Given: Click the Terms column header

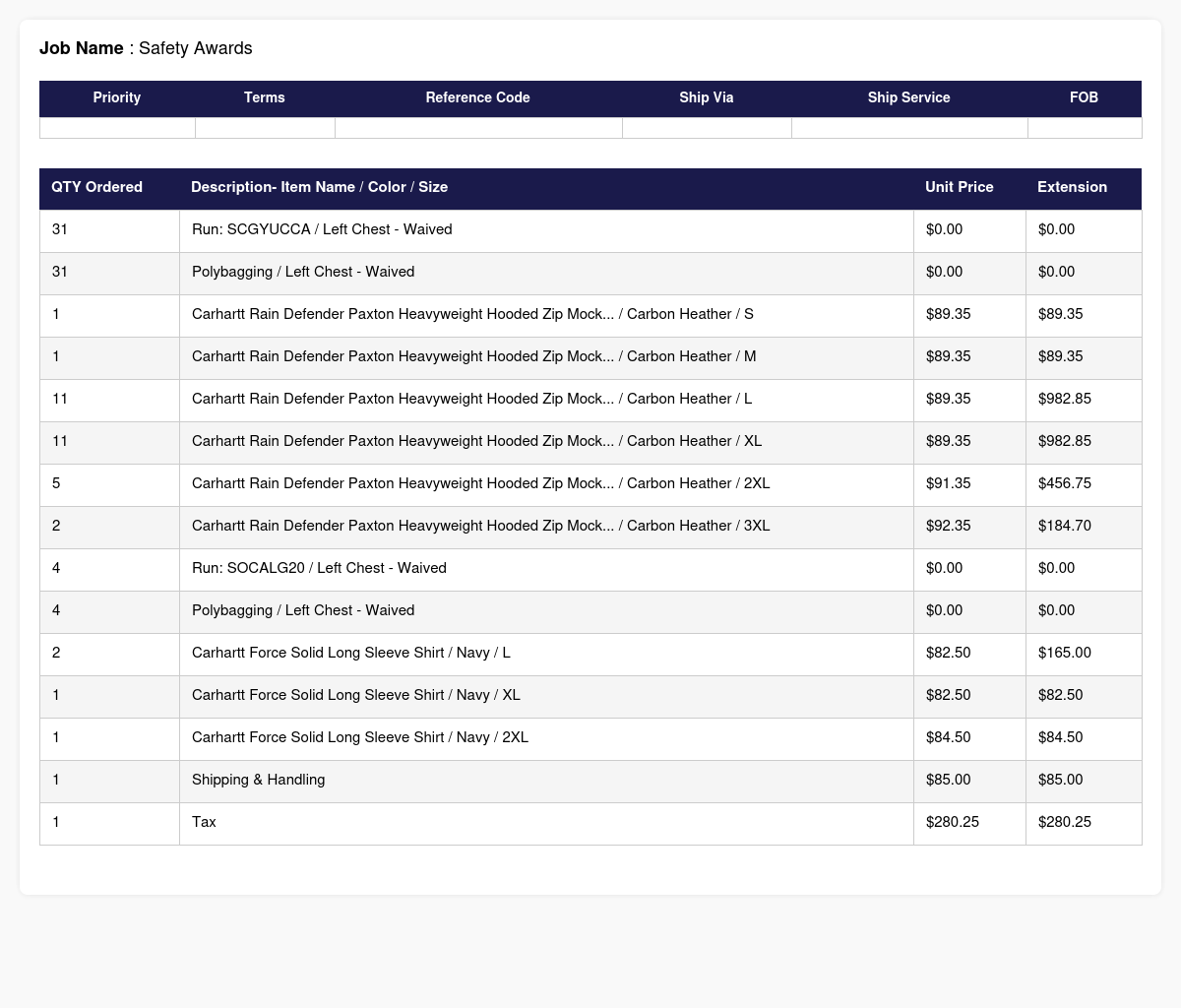Looking at the screenshot, I should (x=265, y=98).
